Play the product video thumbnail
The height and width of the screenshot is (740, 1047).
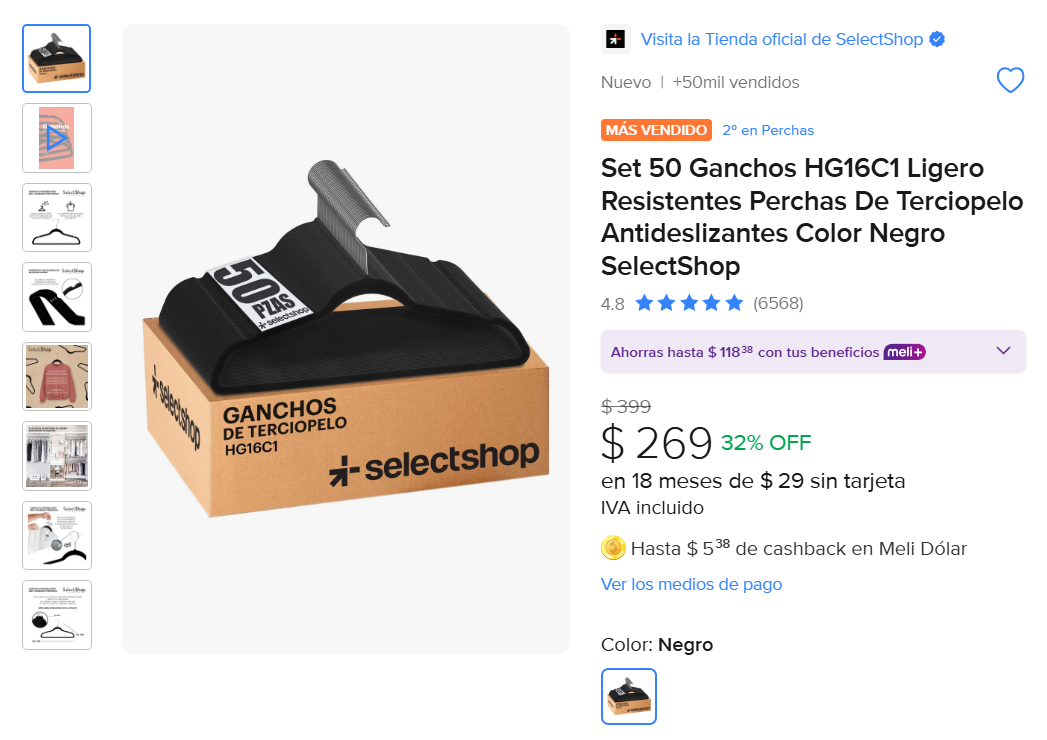(57, 138)
